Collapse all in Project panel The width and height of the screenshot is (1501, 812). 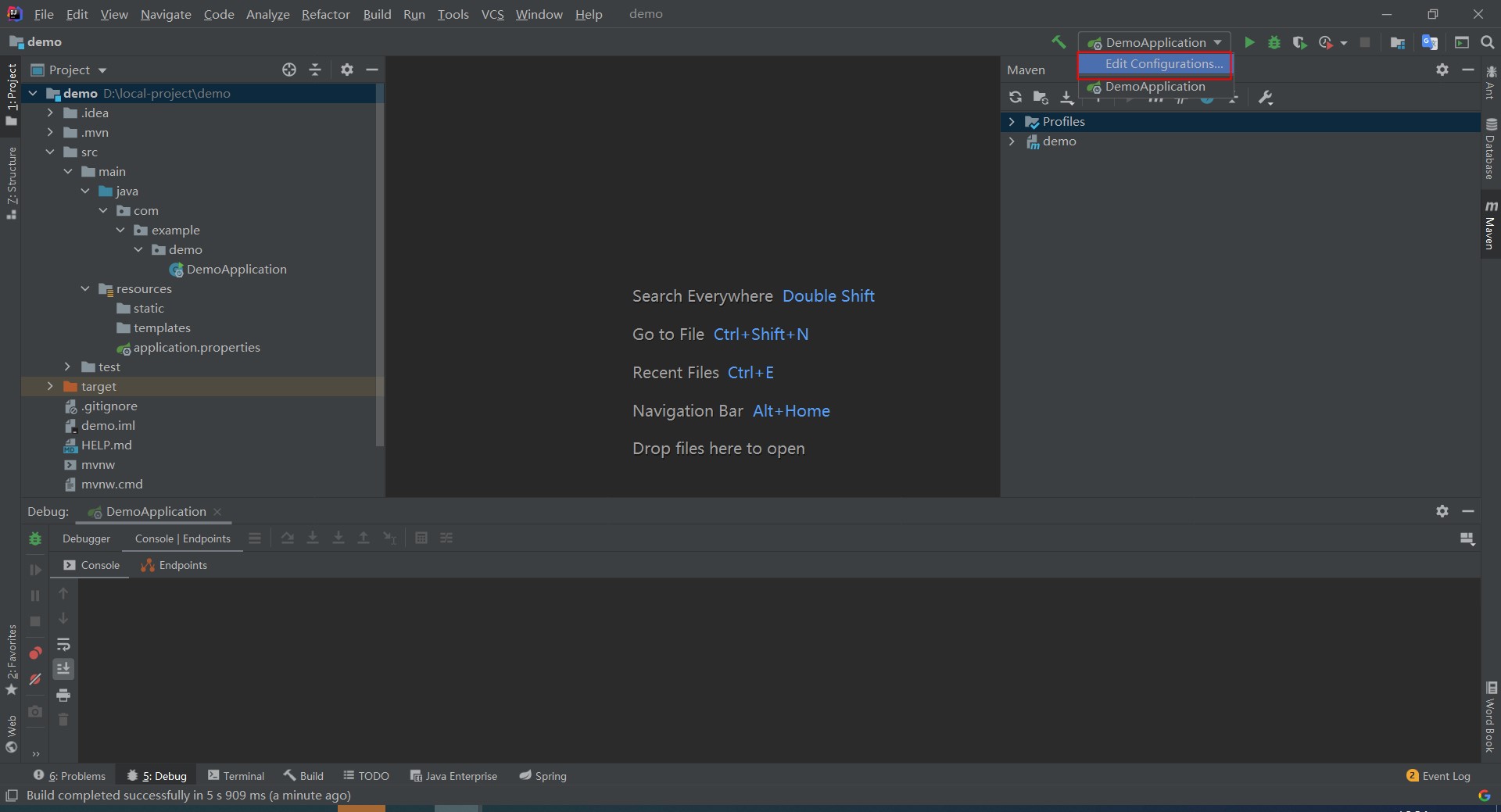click(x=315, y=70)
